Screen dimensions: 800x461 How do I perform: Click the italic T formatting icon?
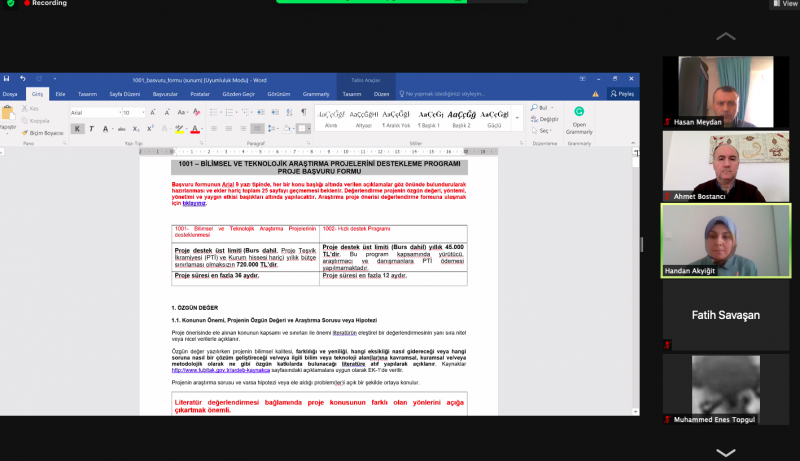point(91,129)
